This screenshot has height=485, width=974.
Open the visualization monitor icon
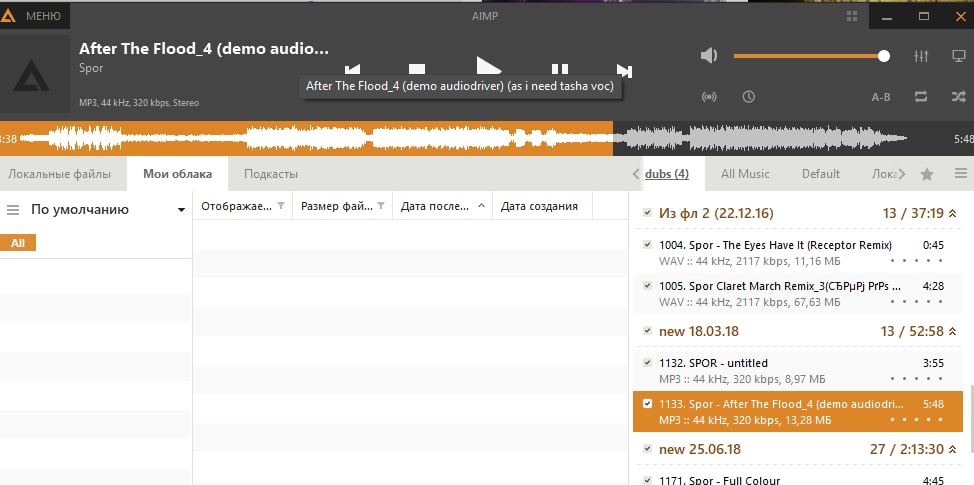click(958, 56)
